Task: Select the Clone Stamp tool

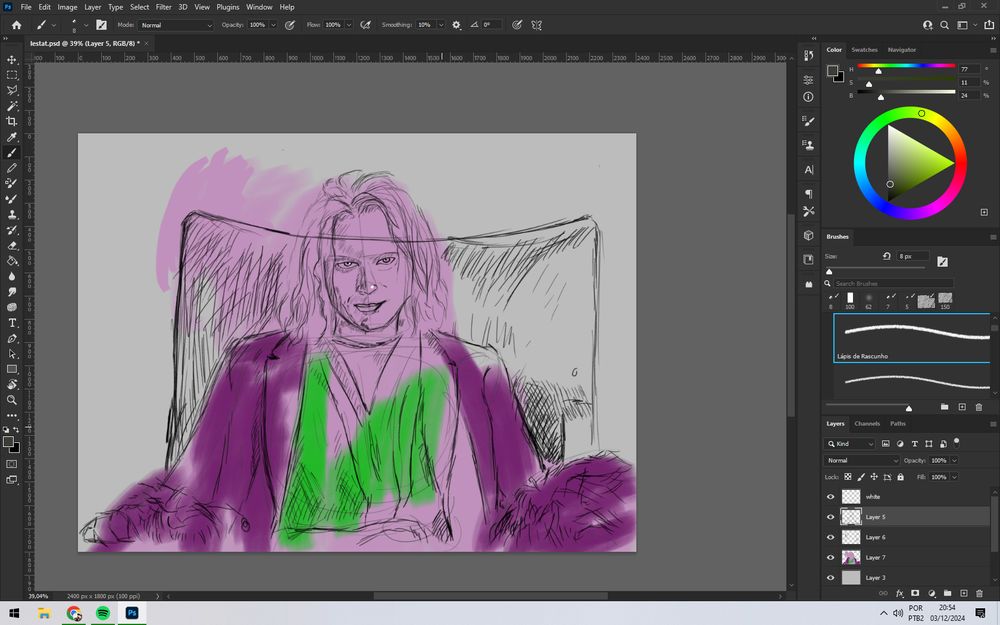Action: (11, 215)
